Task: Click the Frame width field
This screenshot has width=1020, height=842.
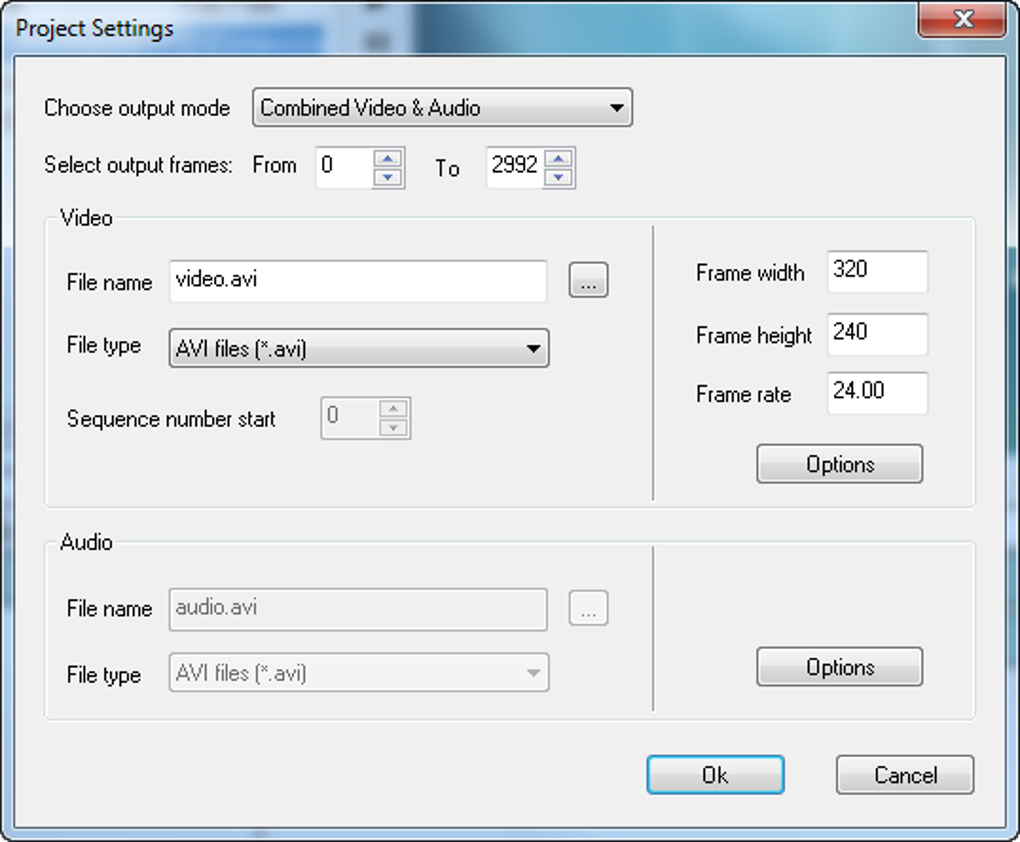Action: coord(877,272)
